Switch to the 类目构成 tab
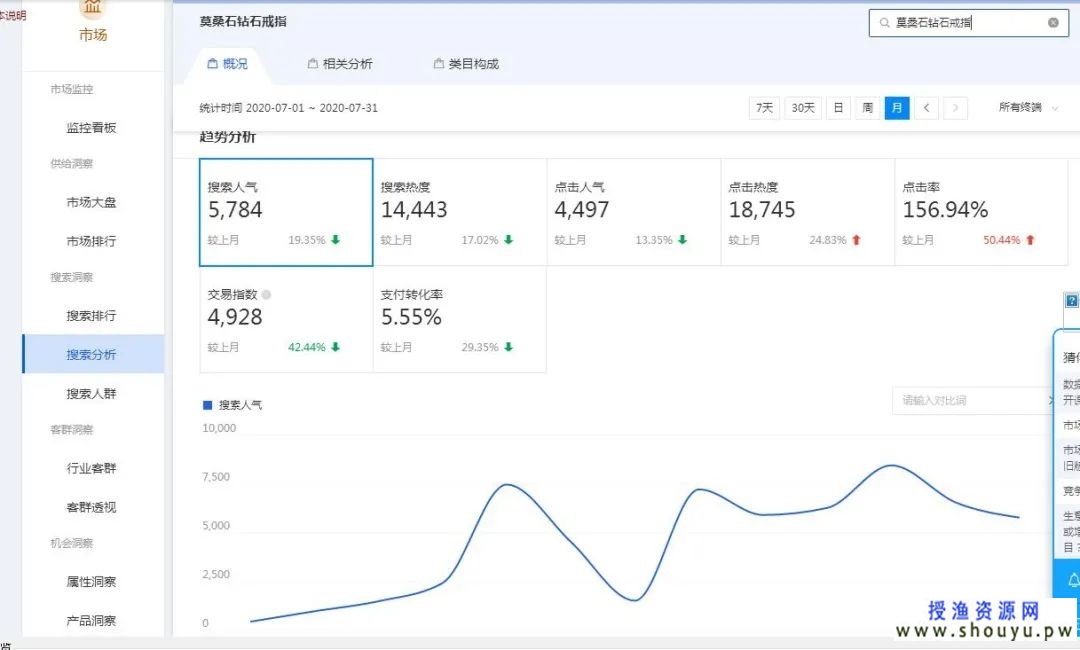The width and height of the screenshot is (1080, 650). pyautogui.click(x=465, y=64)
